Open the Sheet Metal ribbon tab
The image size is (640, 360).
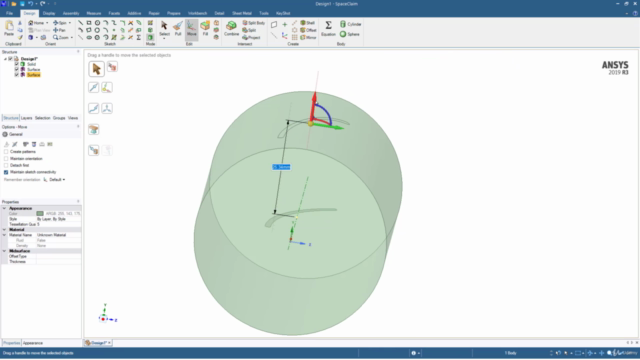242,13
